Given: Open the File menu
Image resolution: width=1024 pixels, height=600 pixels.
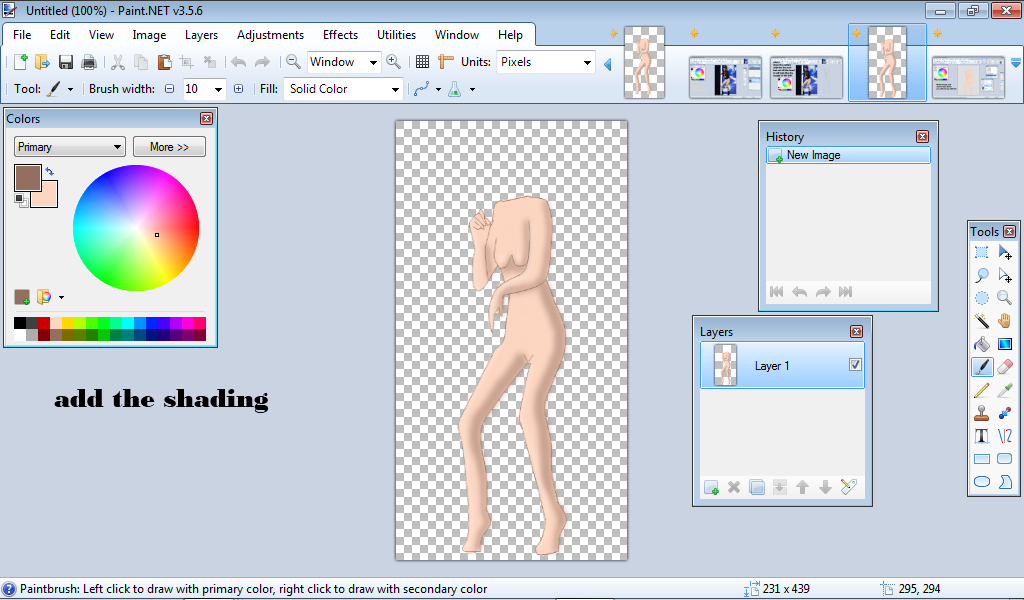Looking at the screenshot, I should click(x=22, y=35).
